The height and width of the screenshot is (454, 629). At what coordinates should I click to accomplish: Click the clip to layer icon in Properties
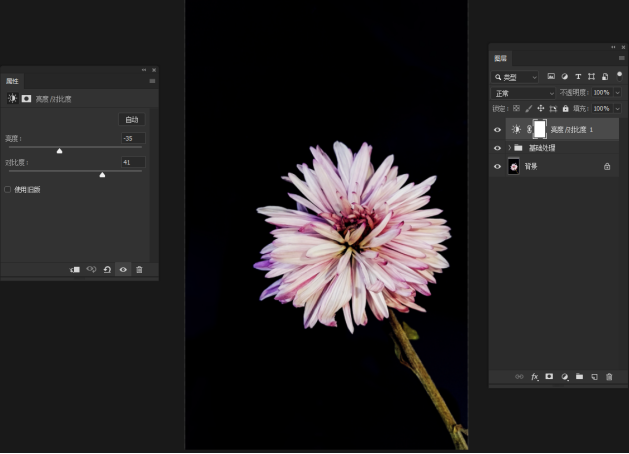(x=75, y=270)
